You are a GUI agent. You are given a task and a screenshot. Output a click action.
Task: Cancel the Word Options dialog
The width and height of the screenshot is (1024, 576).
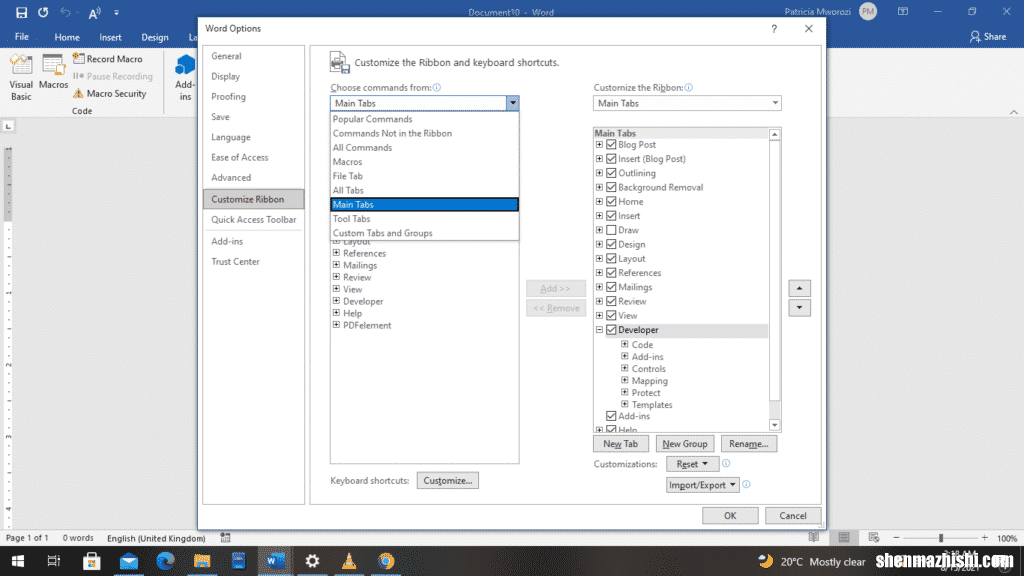[x=793, y=515]
